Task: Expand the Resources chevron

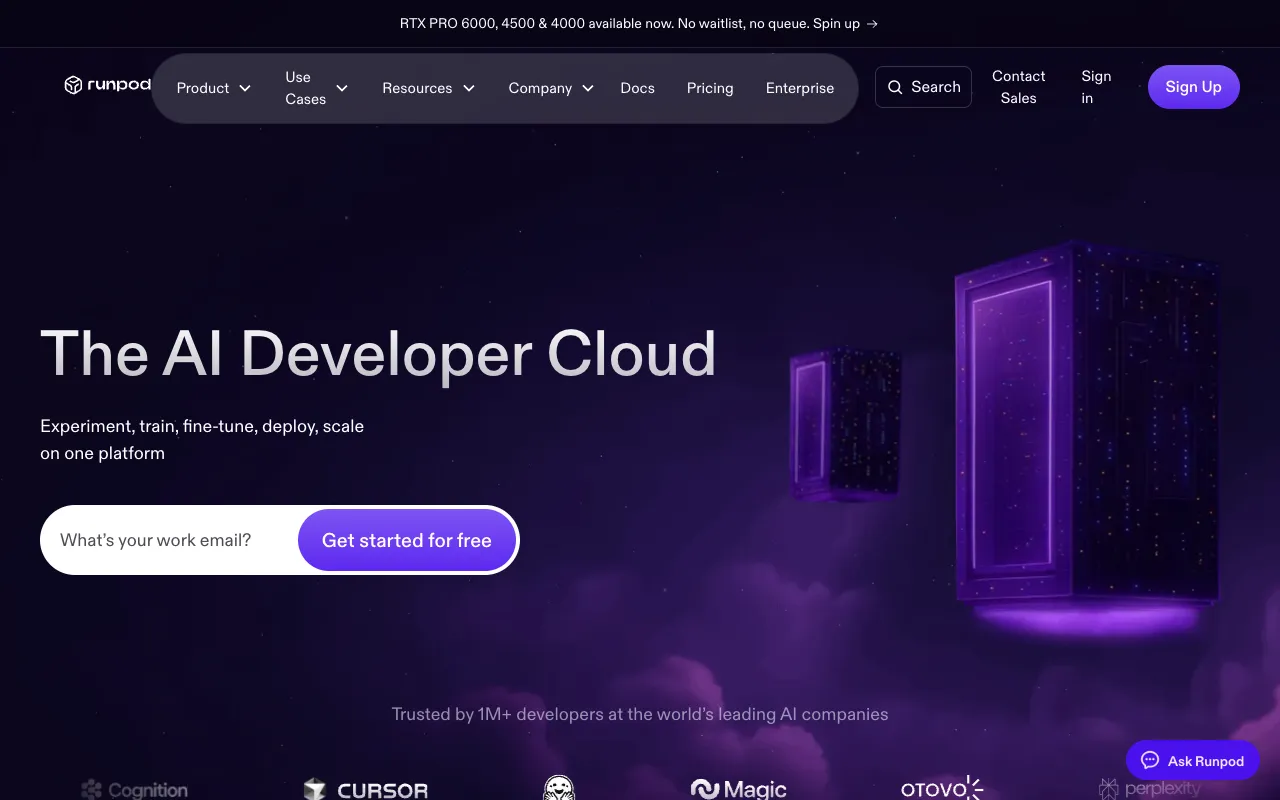Action: click(x=469, y=88)
